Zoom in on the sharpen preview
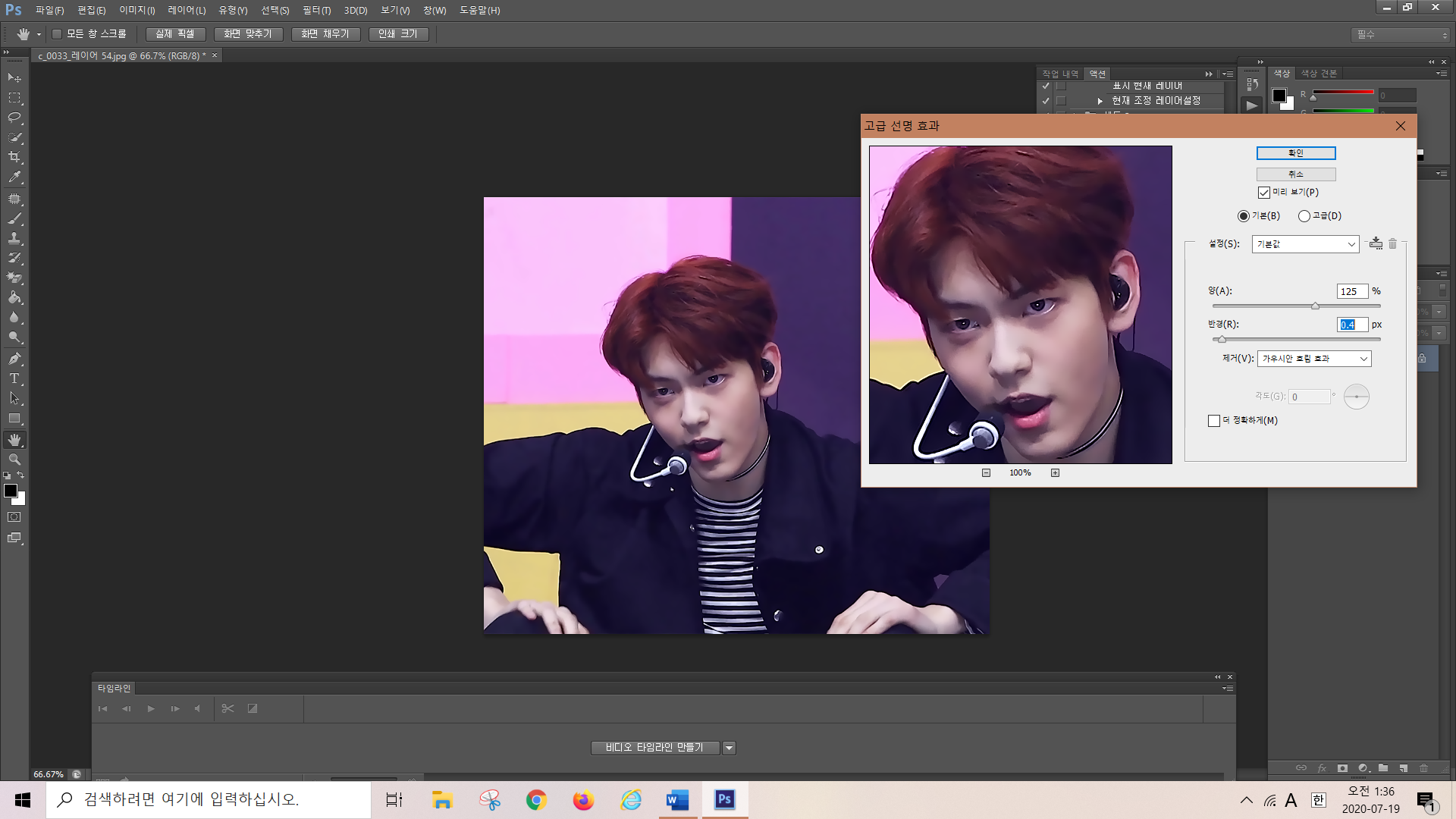Viewport: 1456px width, 819px height. 1055,472
